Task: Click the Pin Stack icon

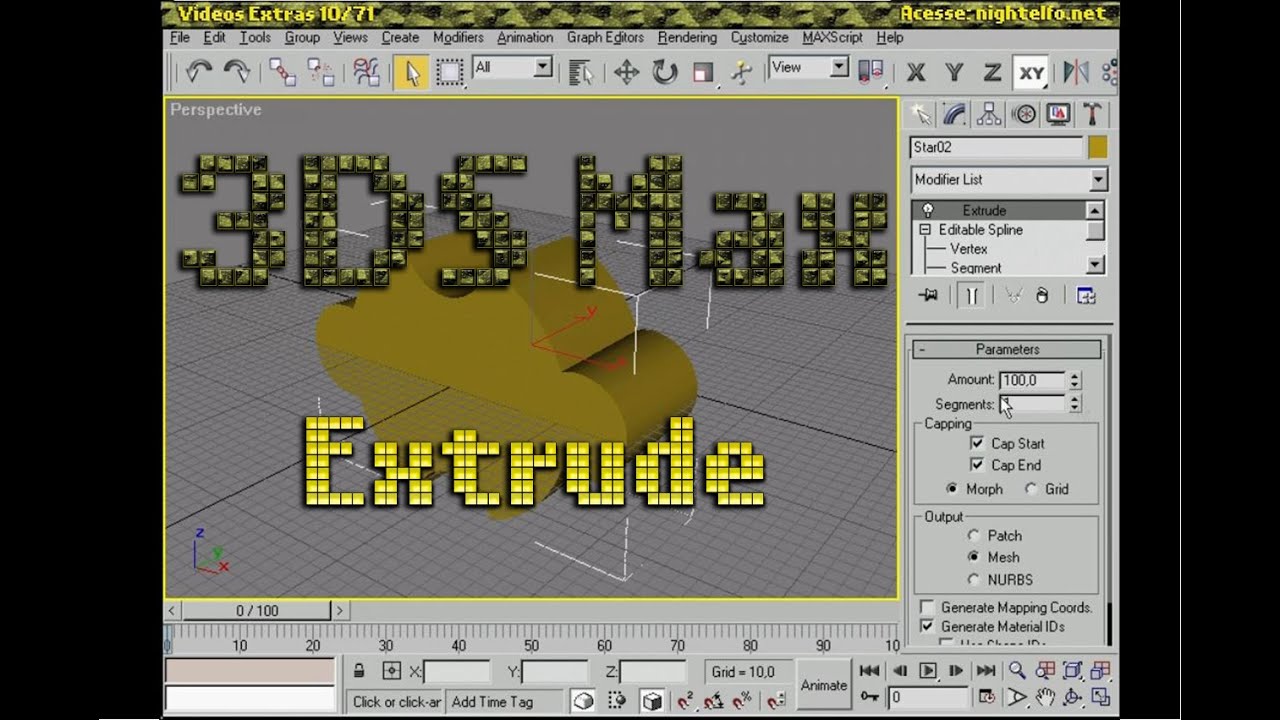Action: [929, 295]
